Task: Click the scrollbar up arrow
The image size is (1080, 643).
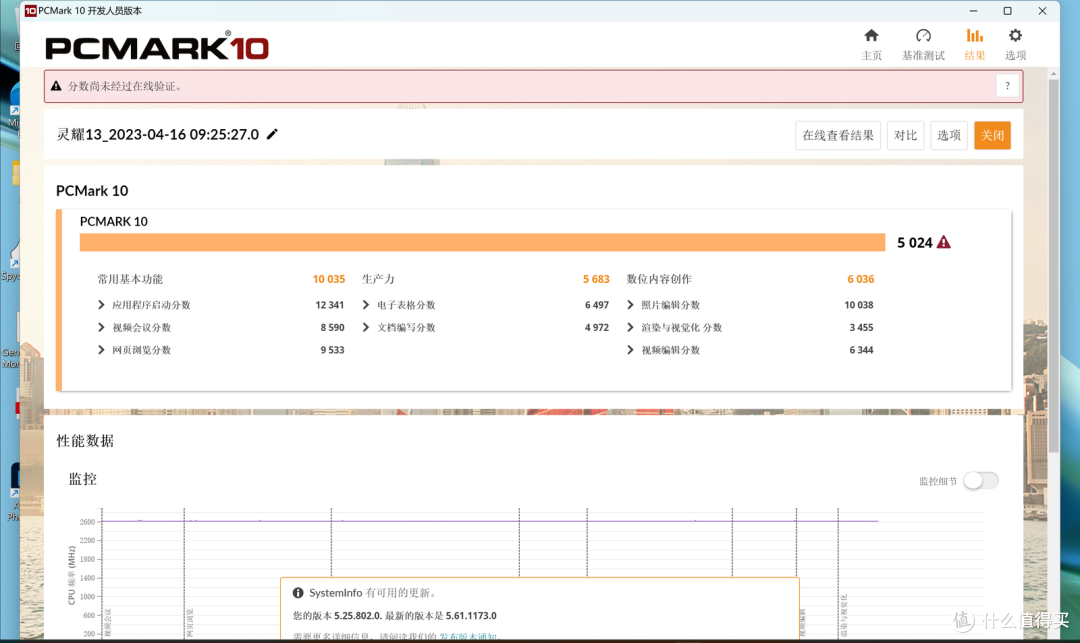Action: click(1054, 73)
